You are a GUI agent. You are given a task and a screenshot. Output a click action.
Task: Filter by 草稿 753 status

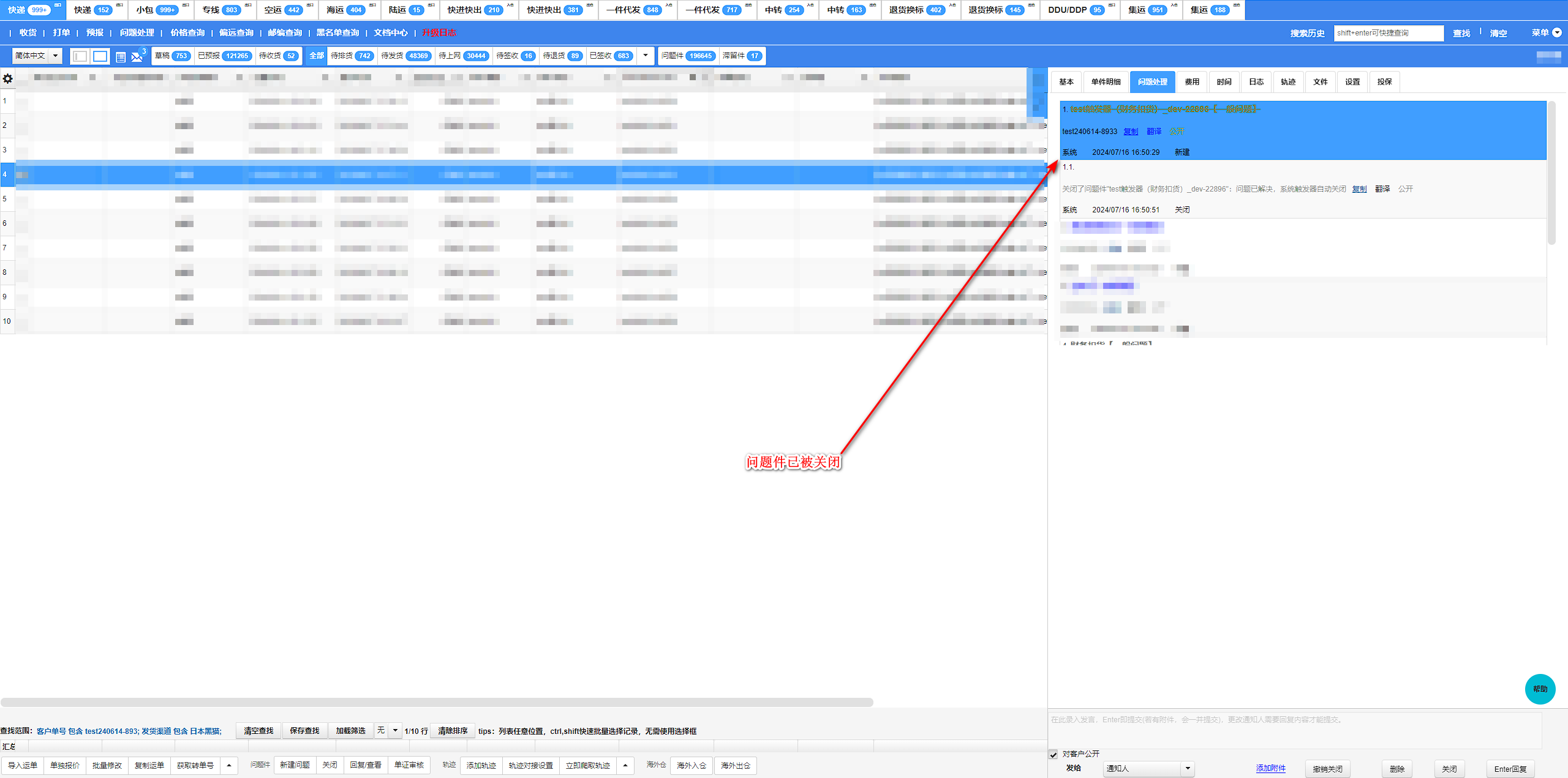tap(173, 56)
